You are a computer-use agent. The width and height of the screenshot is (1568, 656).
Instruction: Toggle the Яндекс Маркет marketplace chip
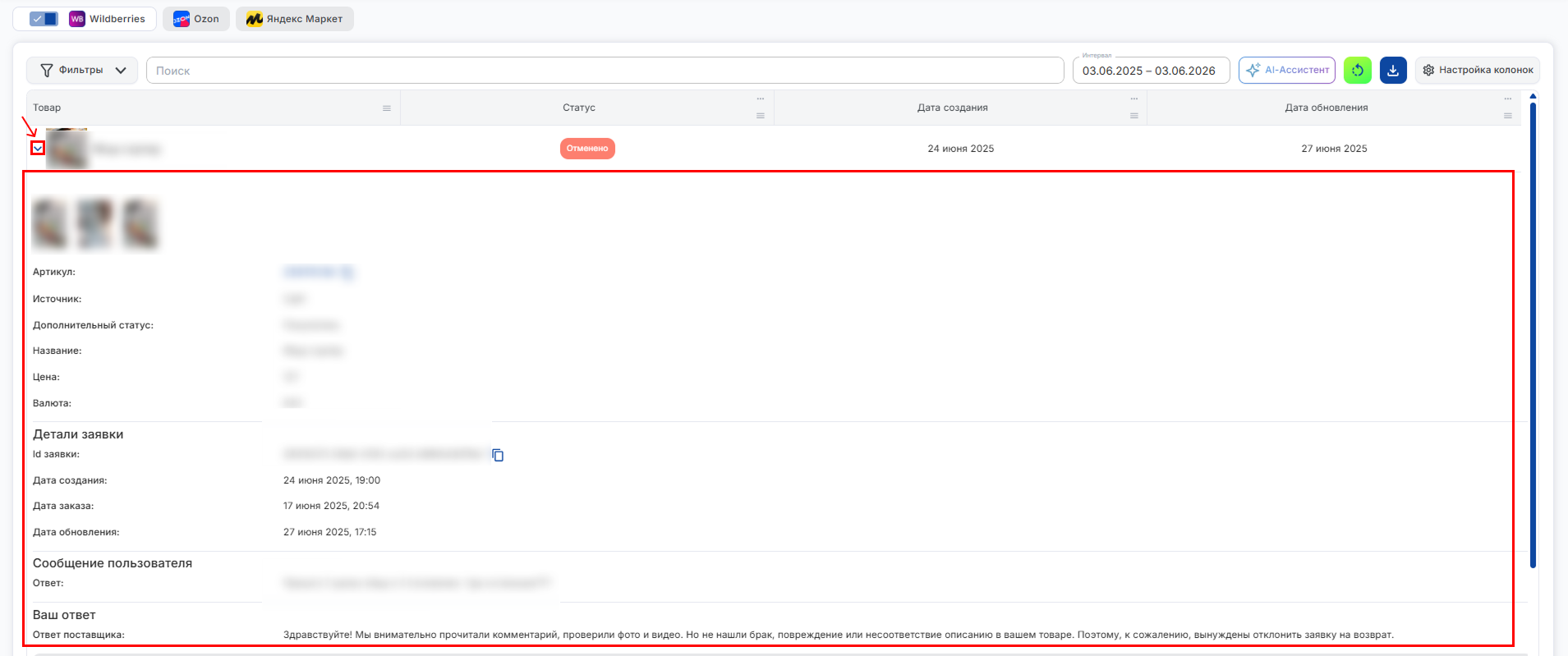295,19
